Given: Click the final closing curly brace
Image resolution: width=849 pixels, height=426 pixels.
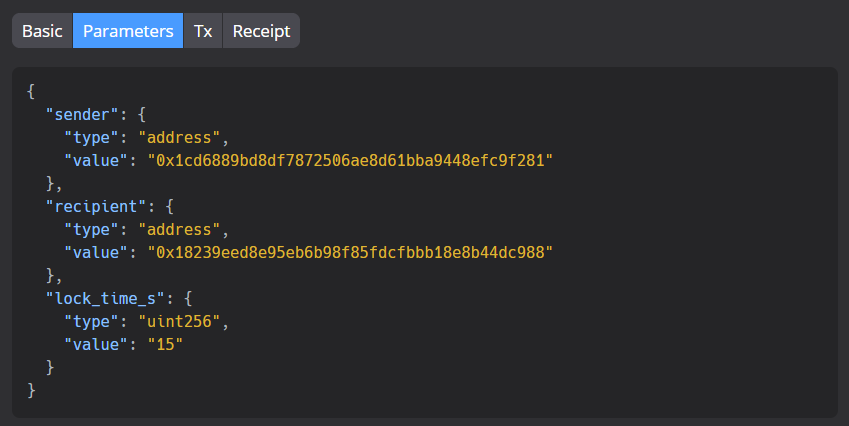Looking at the screenshot, I should click(x=31, y=390).
